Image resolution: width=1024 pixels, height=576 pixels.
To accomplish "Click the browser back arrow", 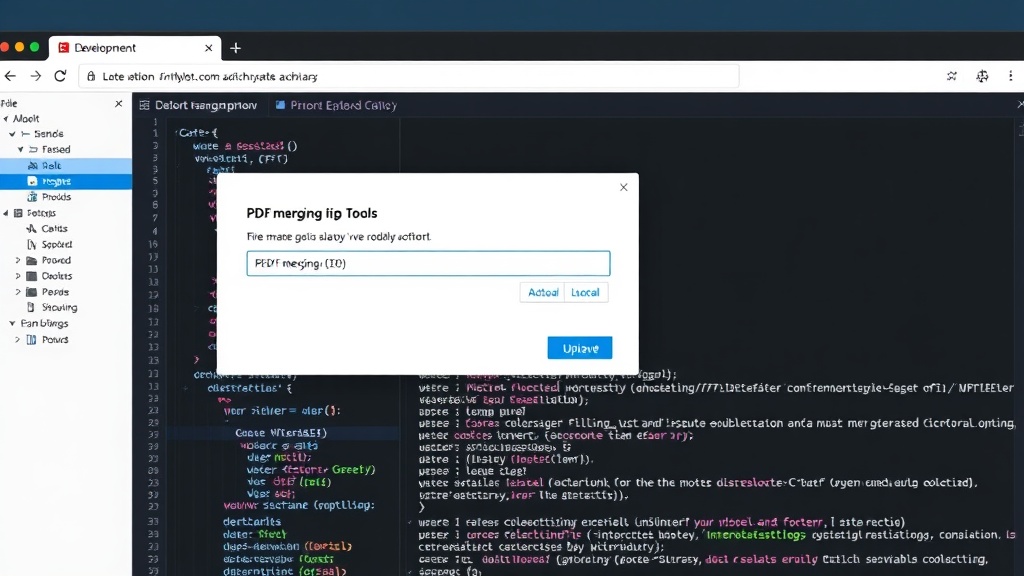I will (x=10, y=76).
